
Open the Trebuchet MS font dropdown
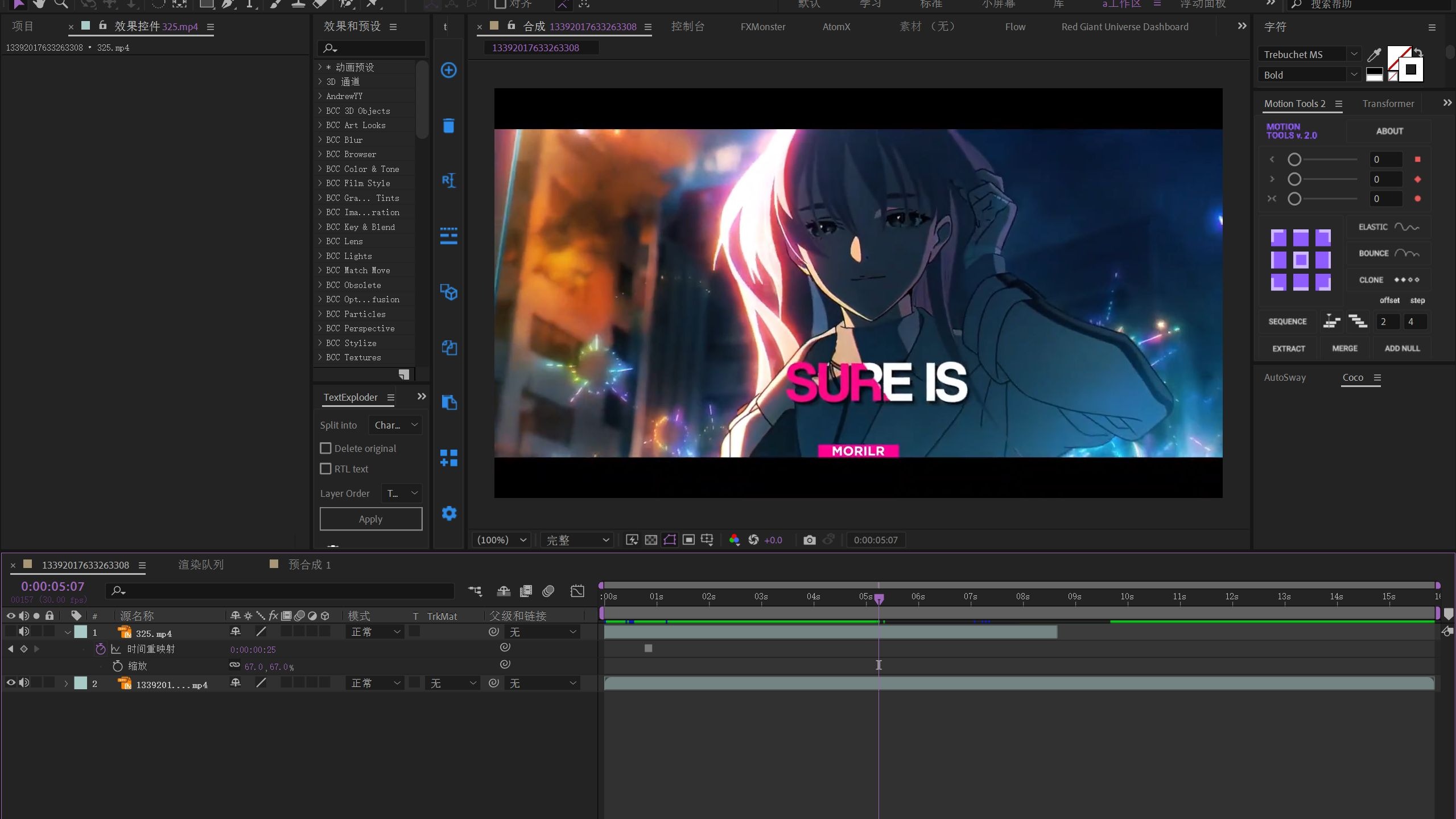pos(1309,55)
